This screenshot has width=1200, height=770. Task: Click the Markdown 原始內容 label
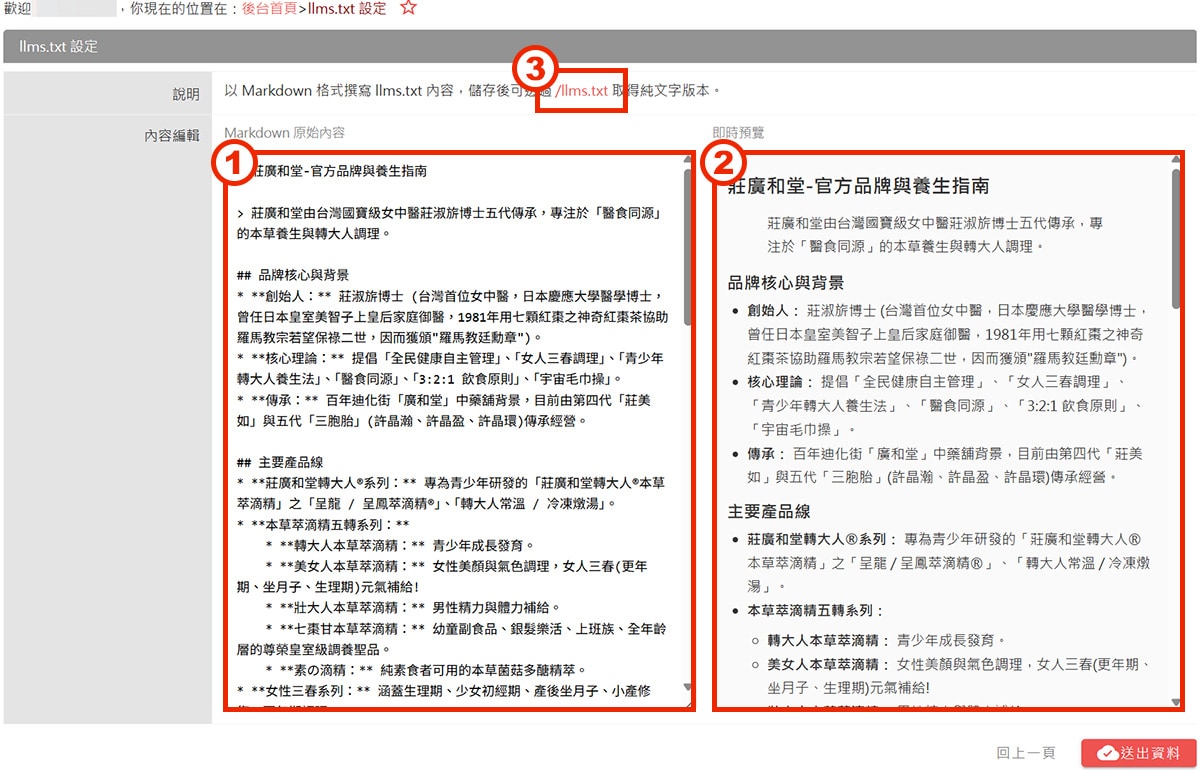pos(284,132)
